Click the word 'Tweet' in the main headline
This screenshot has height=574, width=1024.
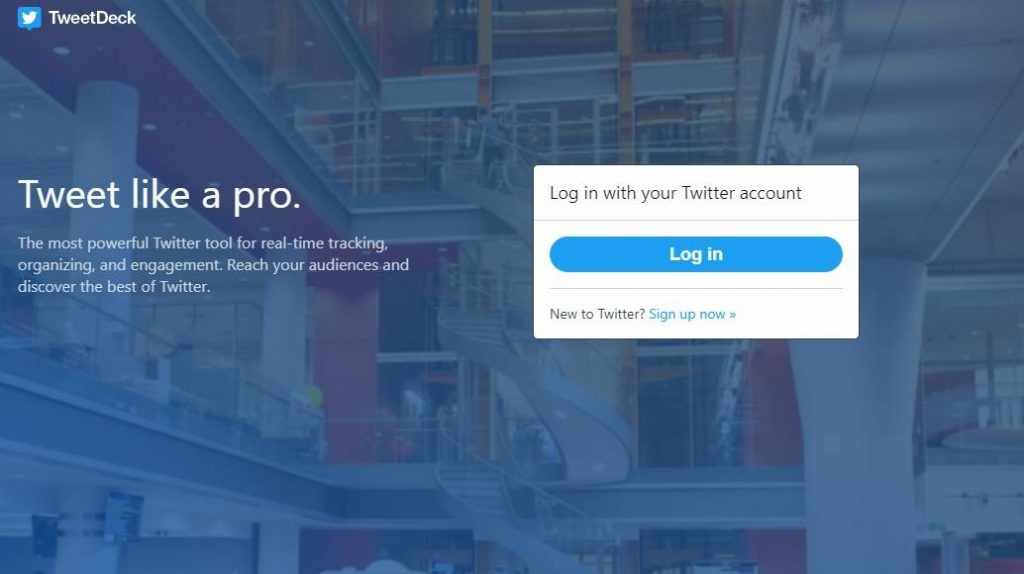pos(69,195)
